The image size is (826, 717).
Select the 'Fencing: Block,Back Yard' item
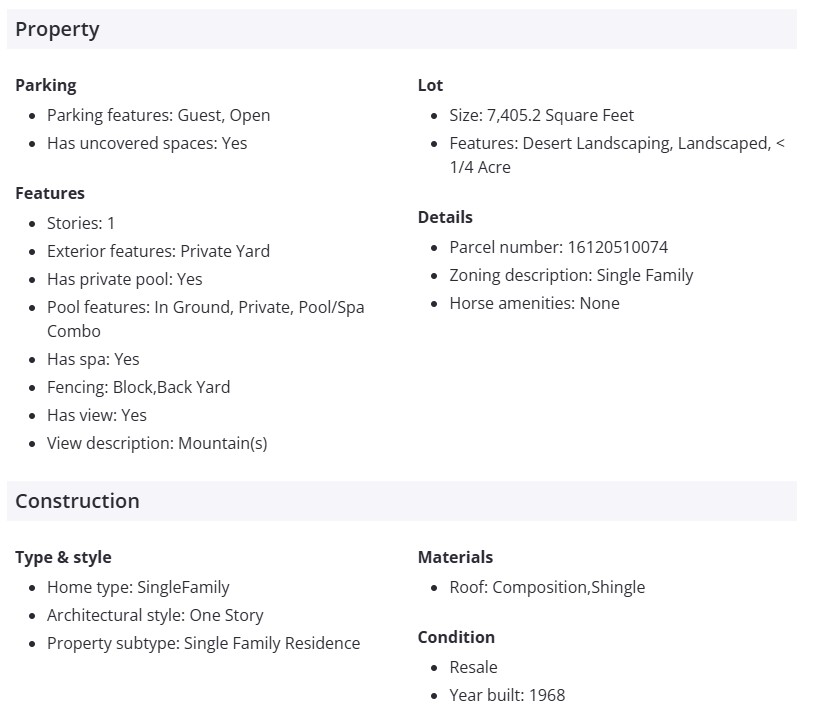tap(138, 387)
